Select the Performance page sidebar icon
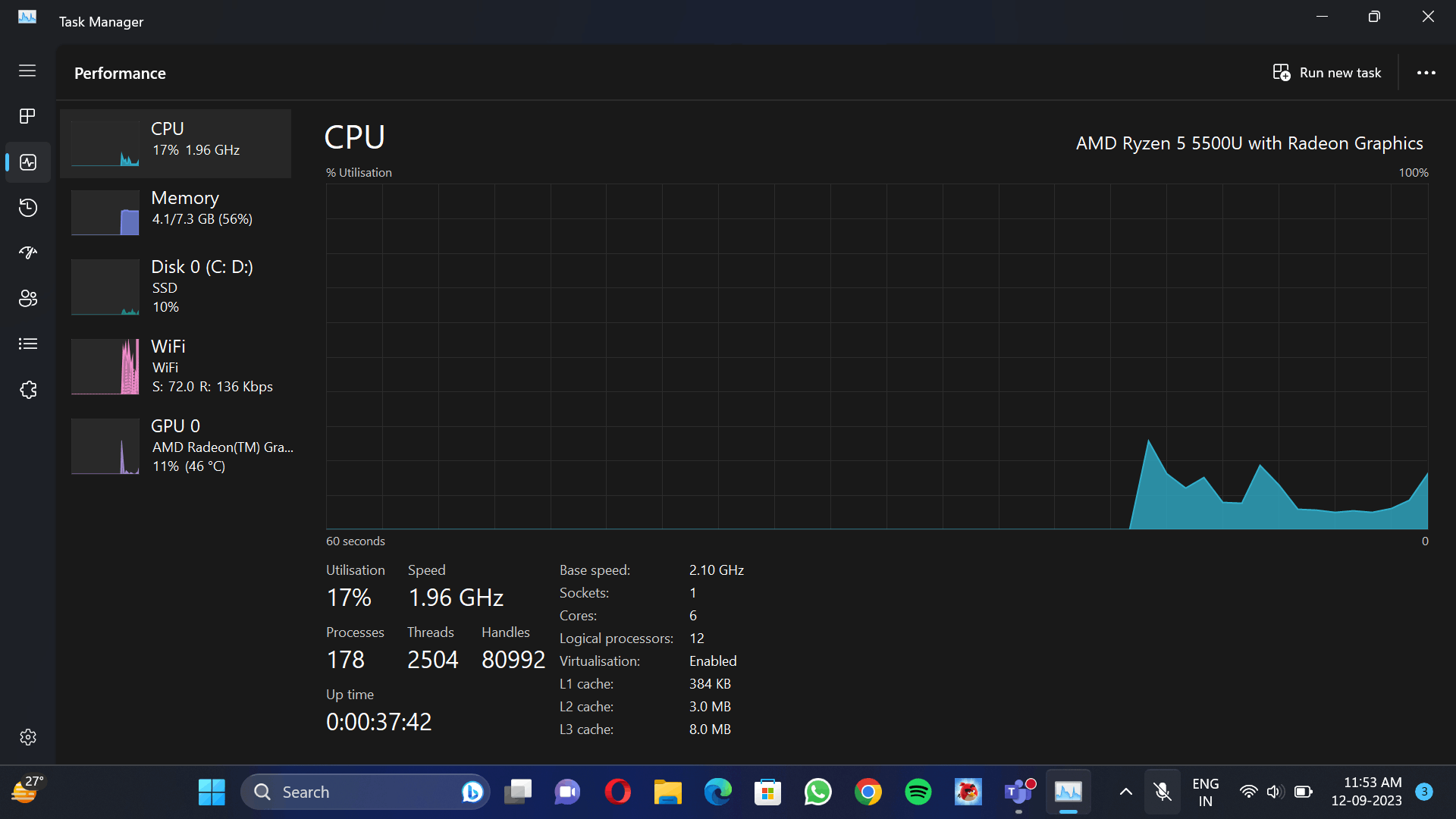This screenshot has height=819, width=1456. click(x=27, y=162)
